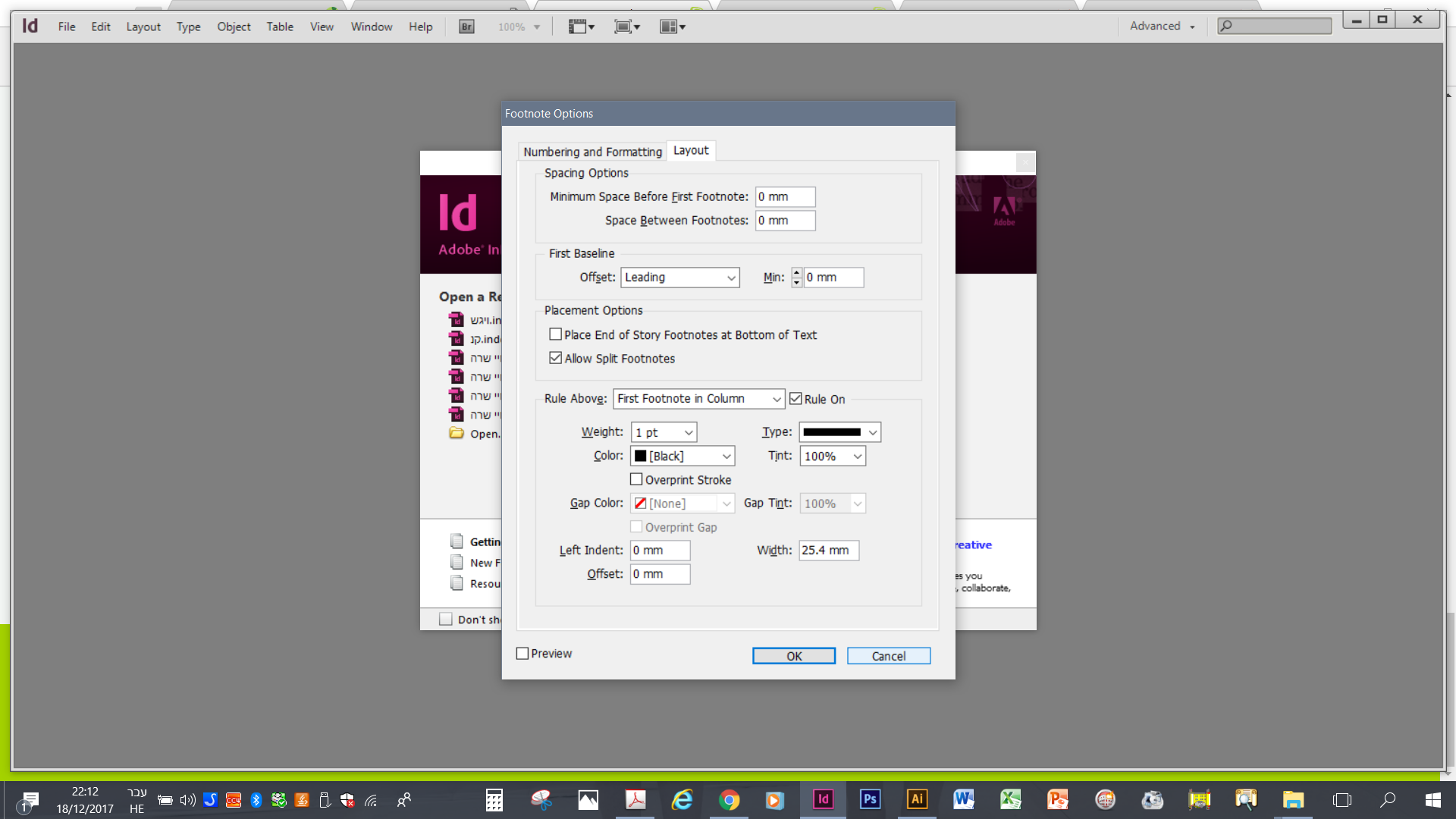Viewport: 1456px width, 819px height.
Task: Check the Don't show checkbox in welcome window
Action: point(446,620)
